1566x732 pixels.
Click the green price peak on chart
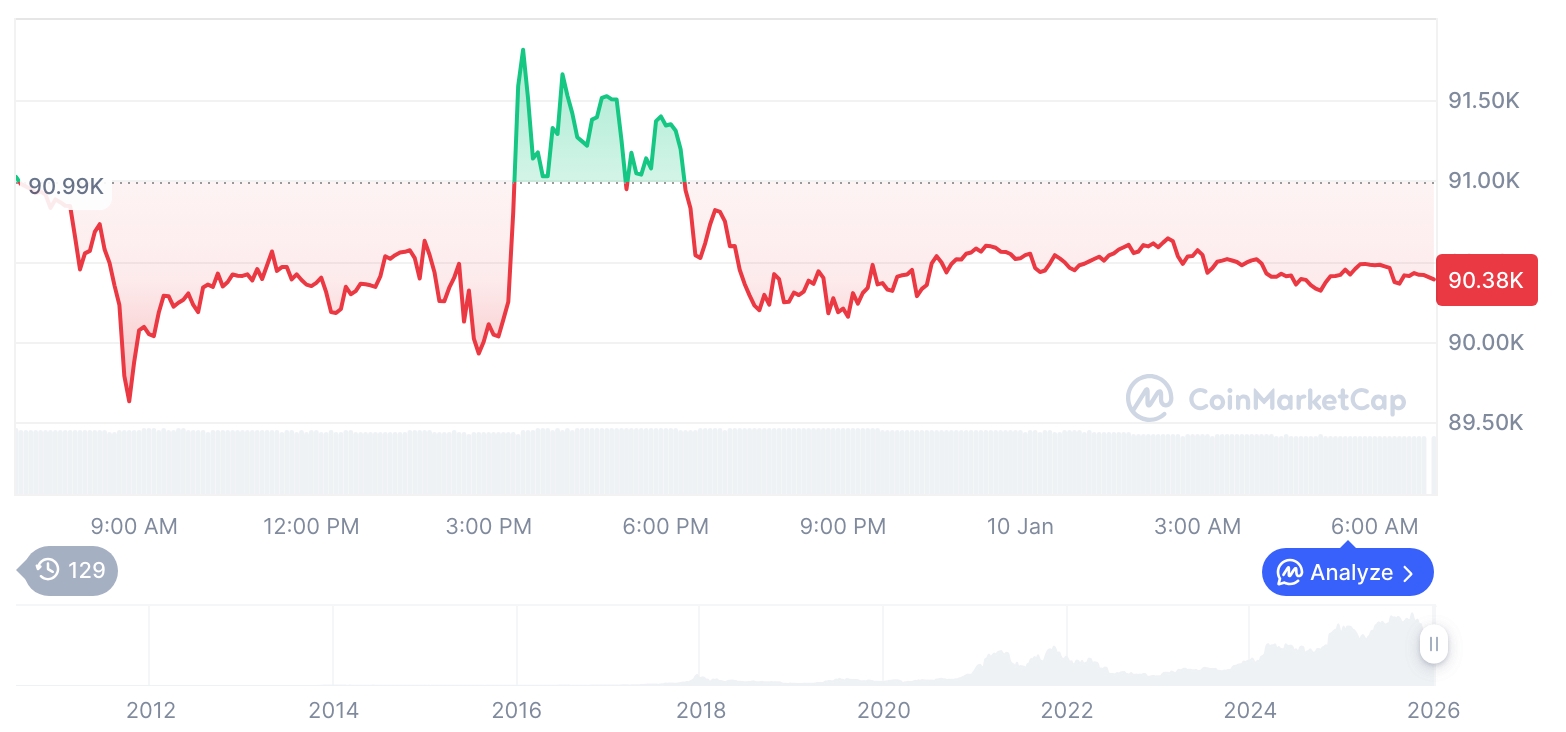coord(523,49)
